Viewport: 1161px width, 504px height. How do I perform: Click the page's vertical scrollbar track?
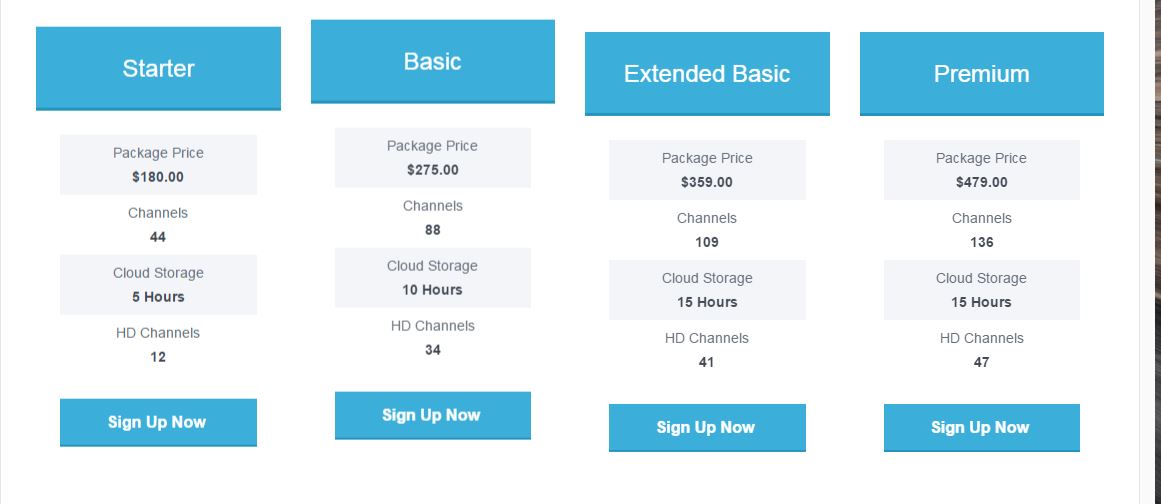tap(1147, 252)
